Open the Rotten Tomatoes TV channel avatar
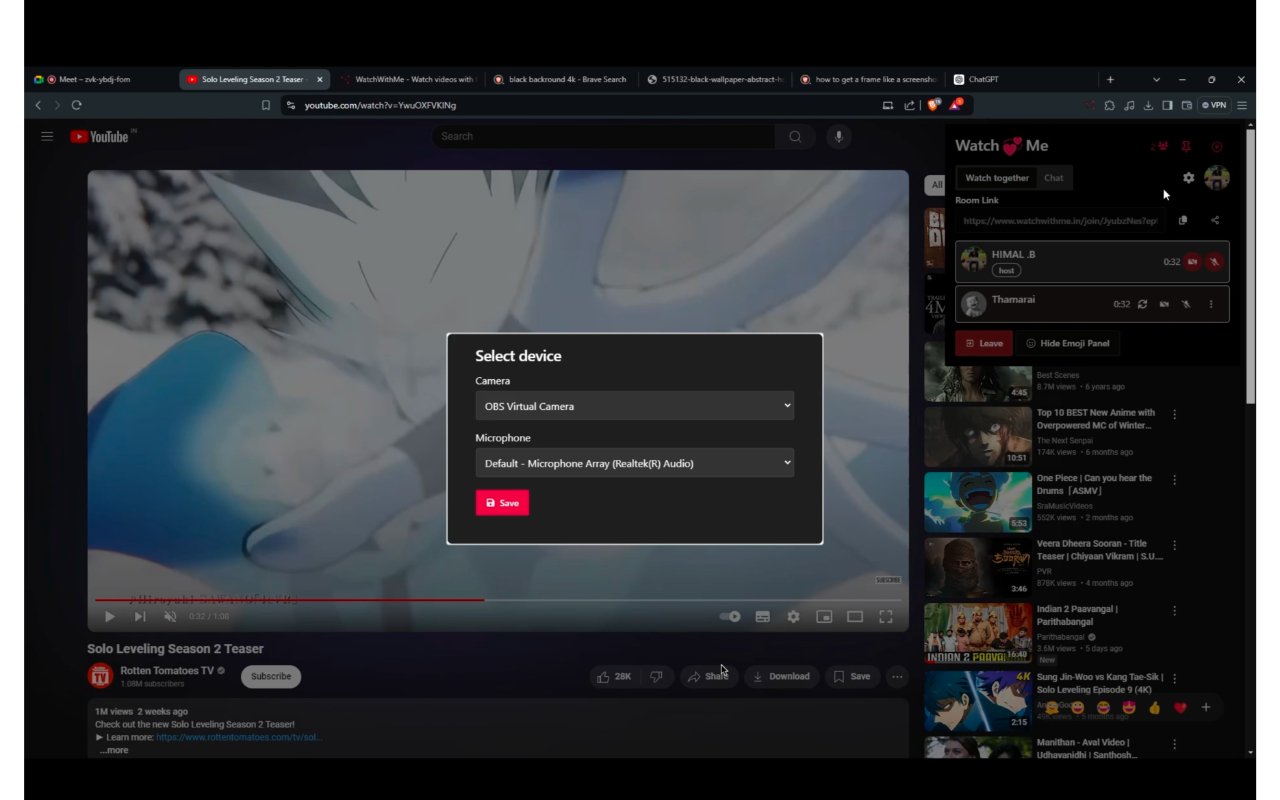This screenshot has height=800, width=1280. 100,677
